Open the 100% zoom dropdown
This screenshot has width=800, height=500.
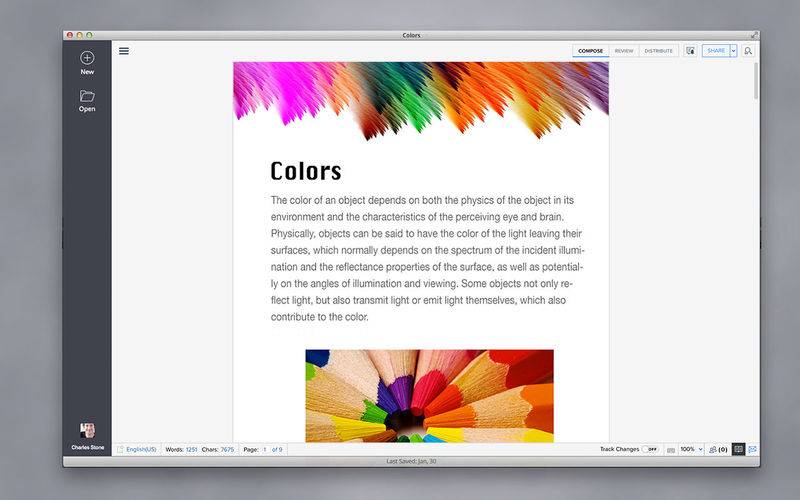click(x=691, y=449)
